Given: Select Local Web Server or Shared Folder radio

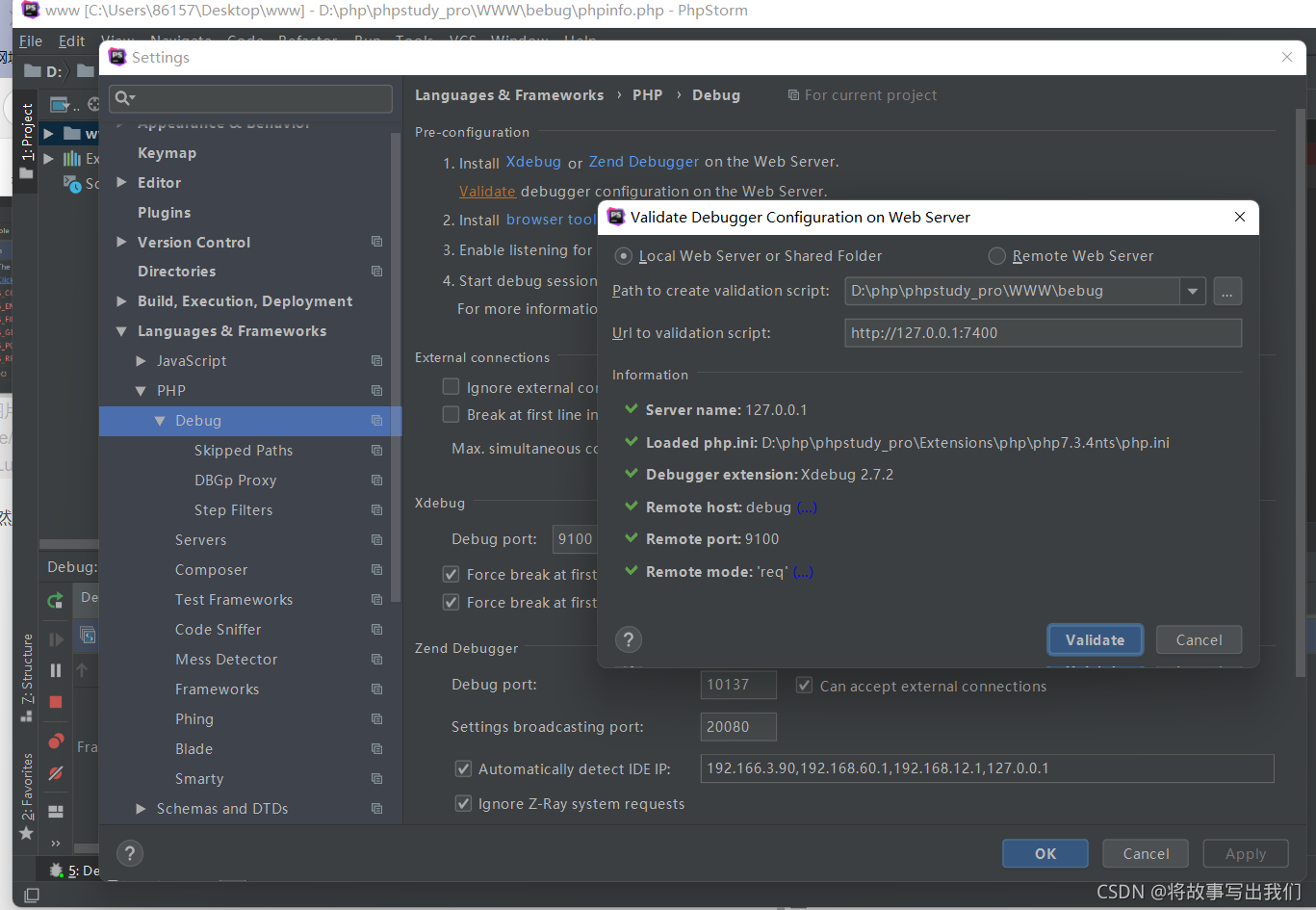Looking at the screenshot, I should pos(624,256).
